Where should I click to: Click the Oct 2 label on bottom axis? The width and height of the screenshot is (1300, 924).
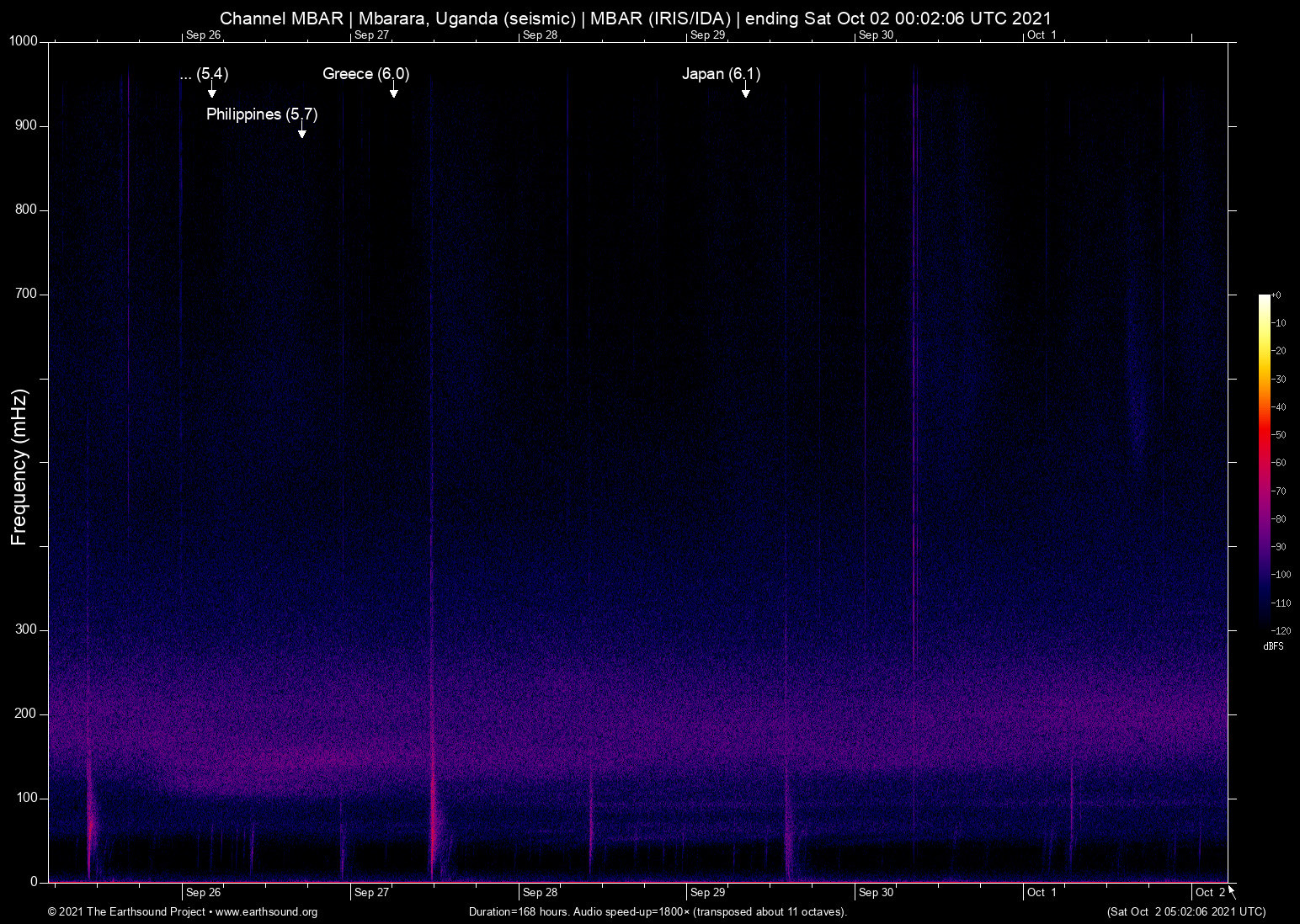[1209, 893]
